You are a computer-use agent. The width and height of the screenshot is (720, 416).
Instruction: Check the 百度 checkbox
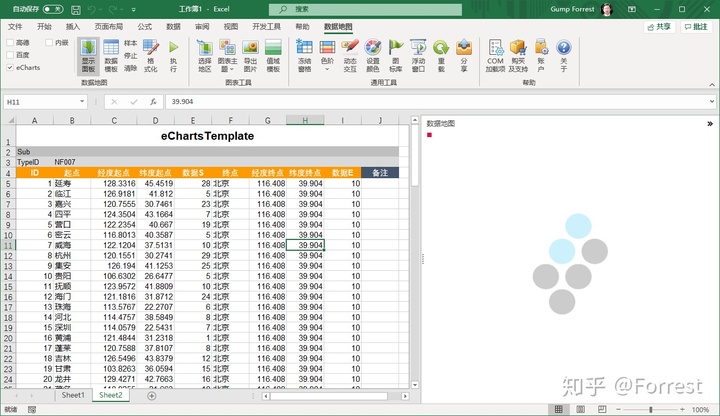[10, 55]
